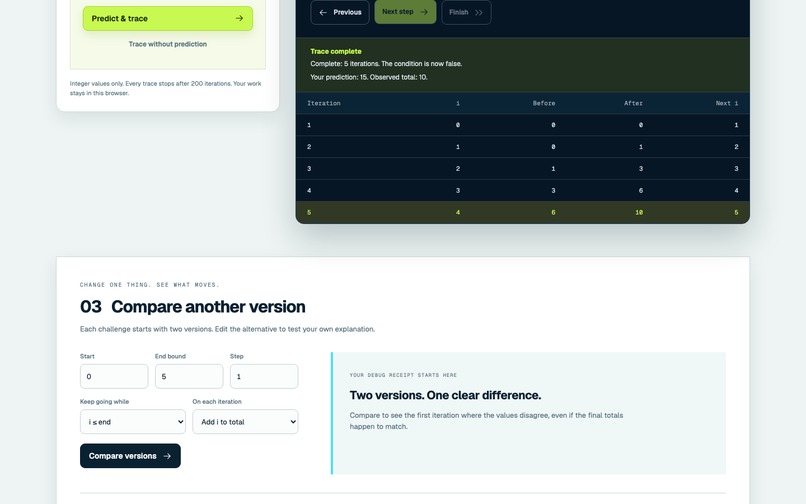Select the Iteration column header
Viewport: 806px width, 504px height.
[x=324, y=103]
